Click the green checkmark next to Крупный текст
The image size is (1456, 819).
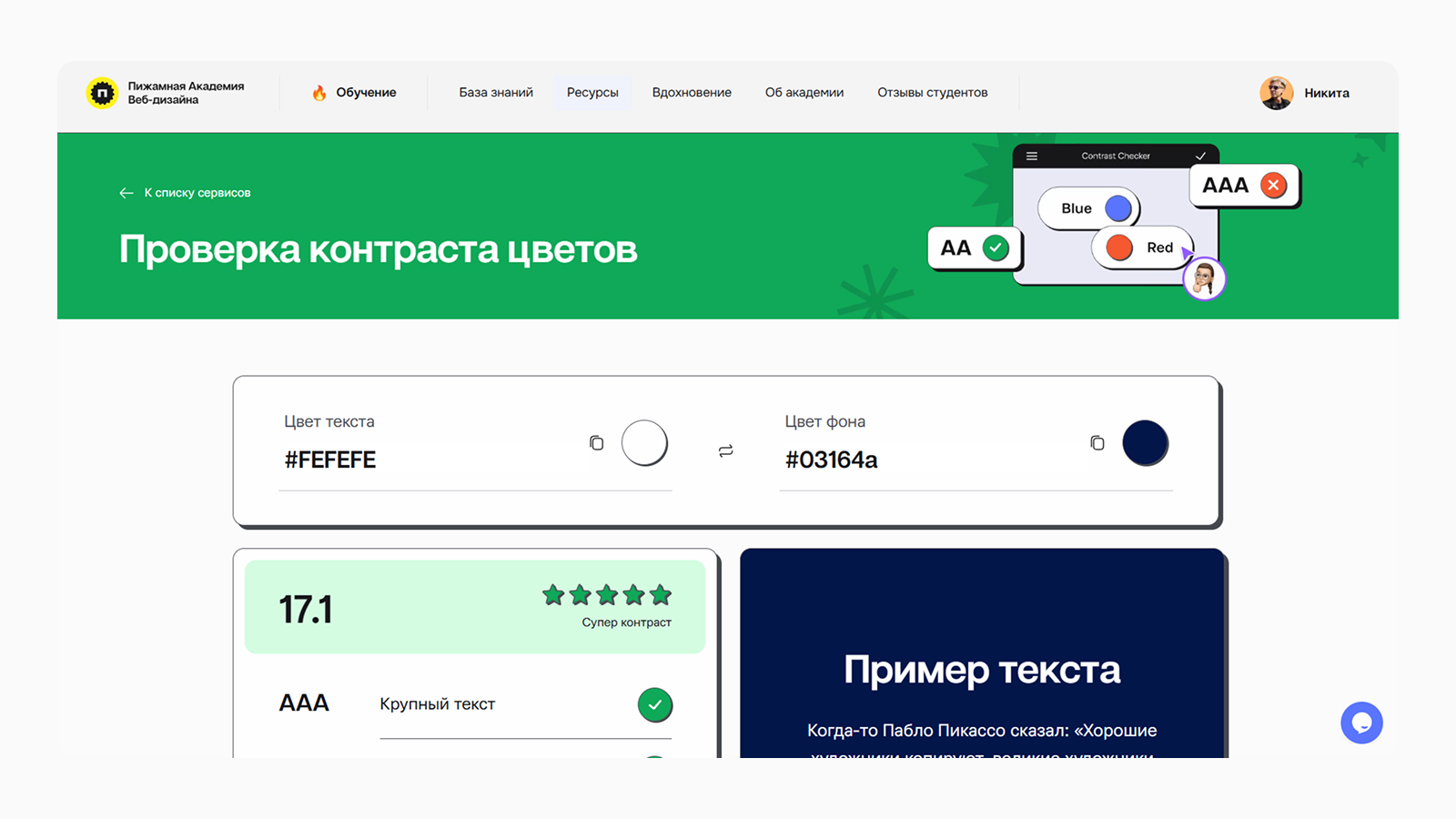pyautogui.click(x=654, y=704)
